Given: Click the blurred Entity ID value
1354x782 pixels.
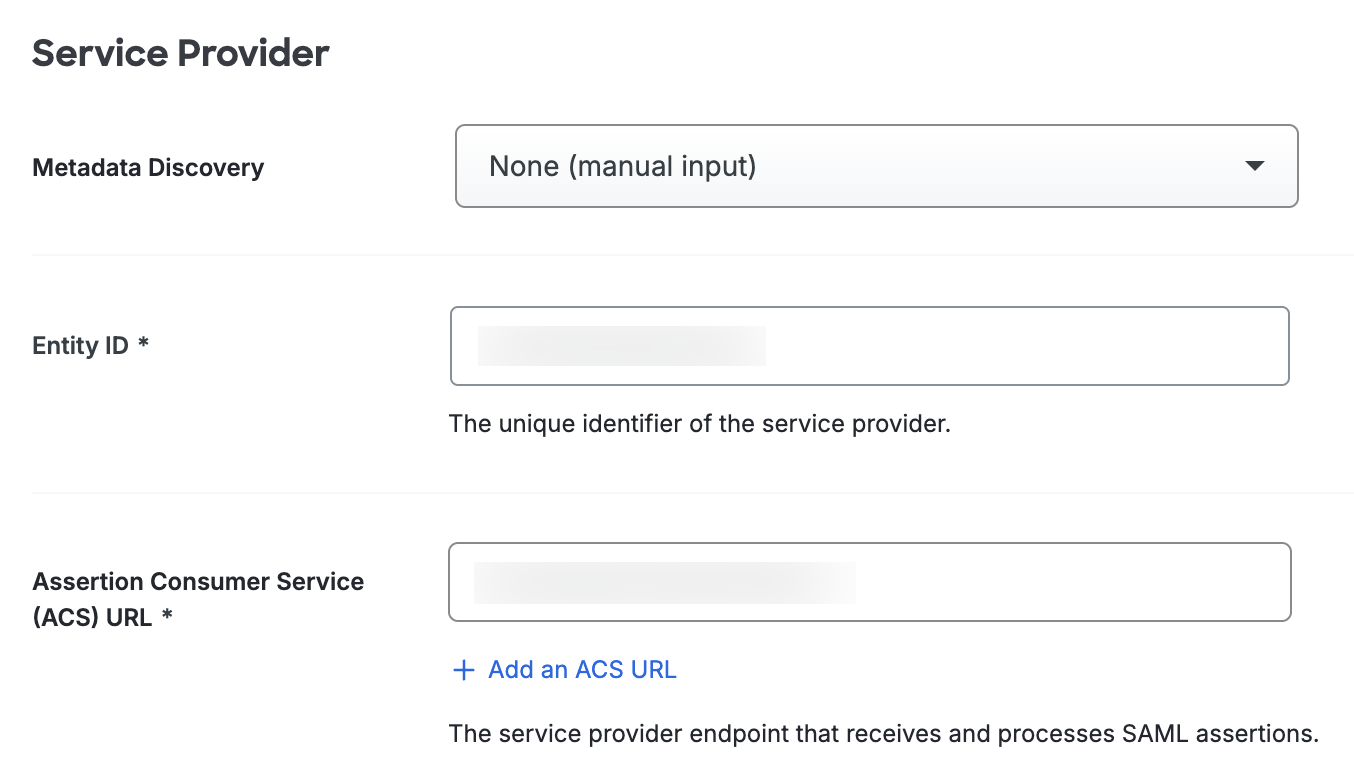Looking at the screenshot, I should 622,346.
